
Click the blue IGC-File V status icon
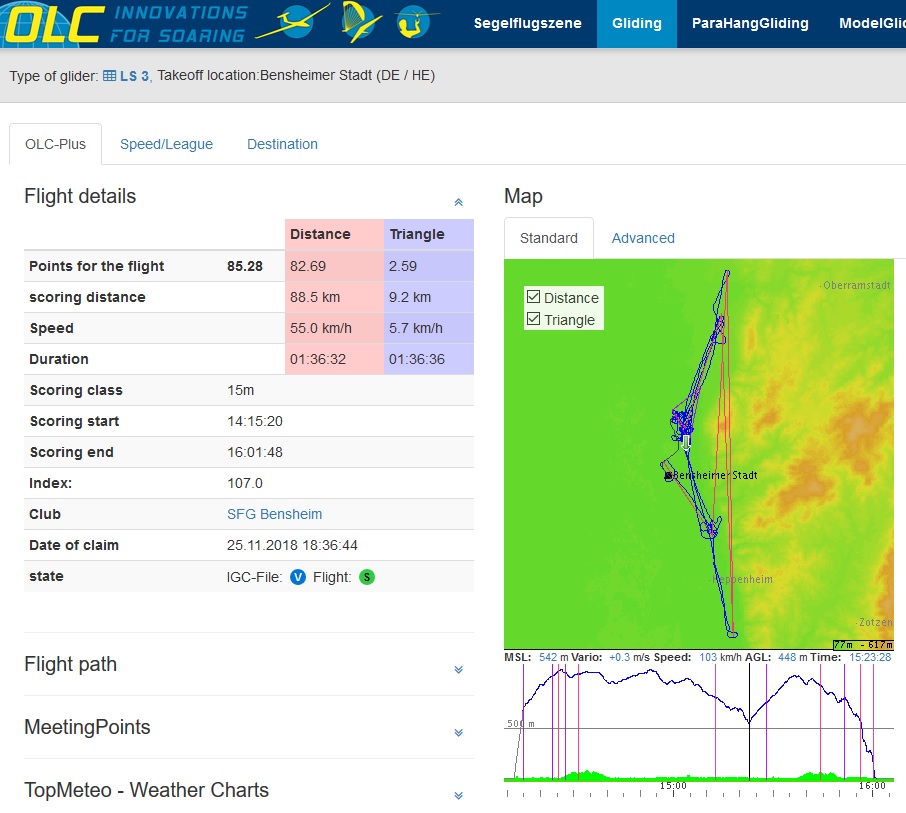pos(297,577)
